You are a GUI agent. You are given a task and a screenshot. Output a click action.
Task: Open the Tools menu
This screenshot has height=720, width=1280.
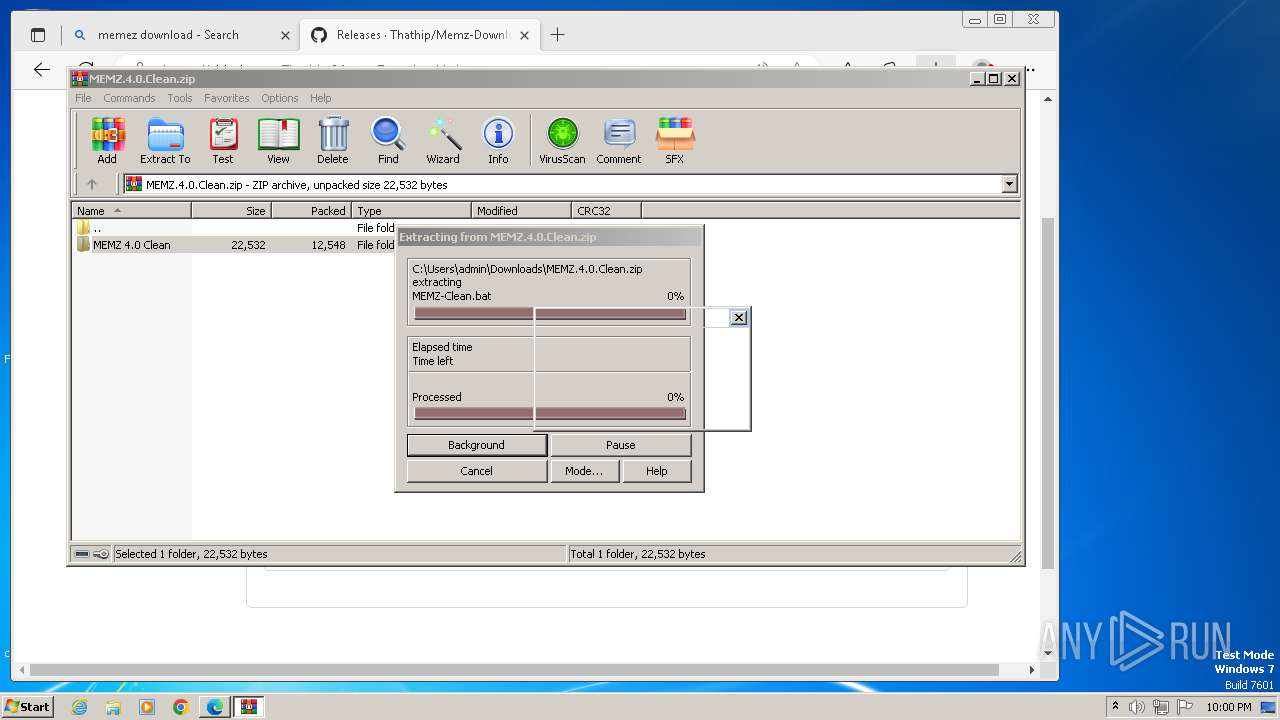[180, 98]
